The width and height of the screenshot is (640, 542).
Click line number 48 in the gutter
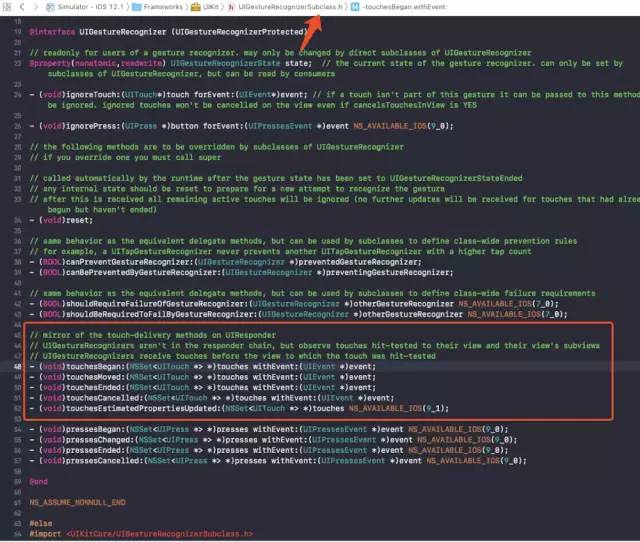coord(18,367)
